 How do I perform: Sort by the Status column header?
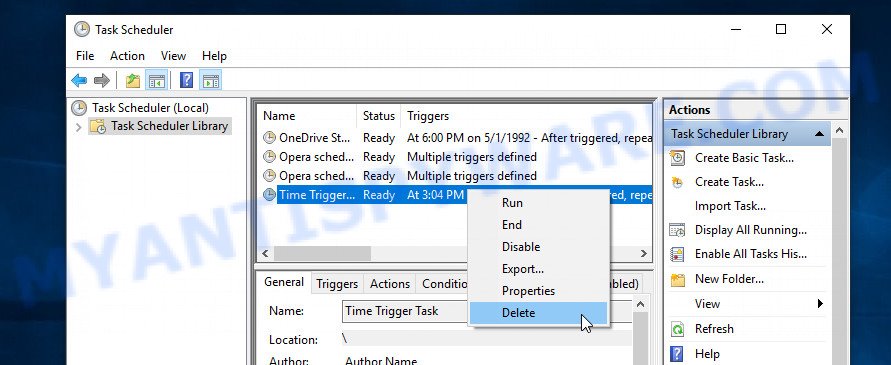tap(378, 116)
